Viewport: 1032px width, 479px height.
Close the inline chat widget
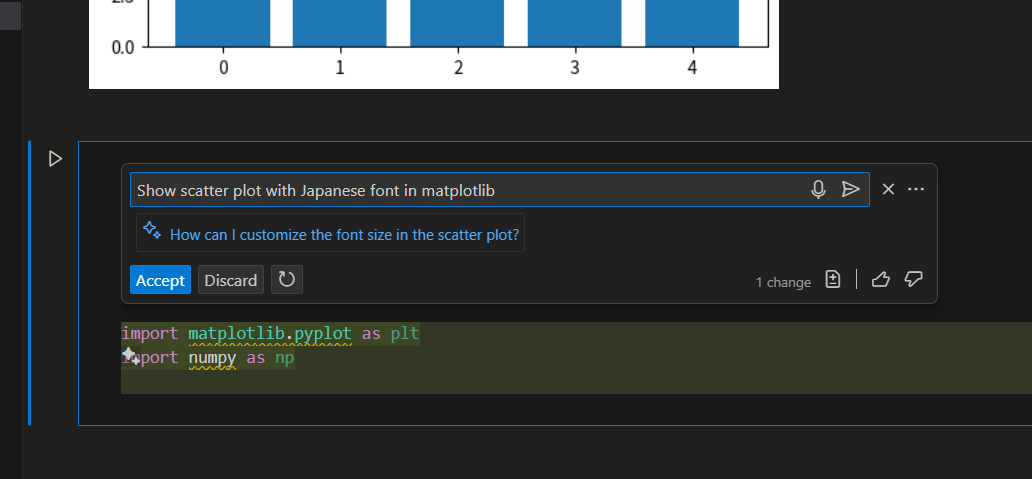click(888, 189)
